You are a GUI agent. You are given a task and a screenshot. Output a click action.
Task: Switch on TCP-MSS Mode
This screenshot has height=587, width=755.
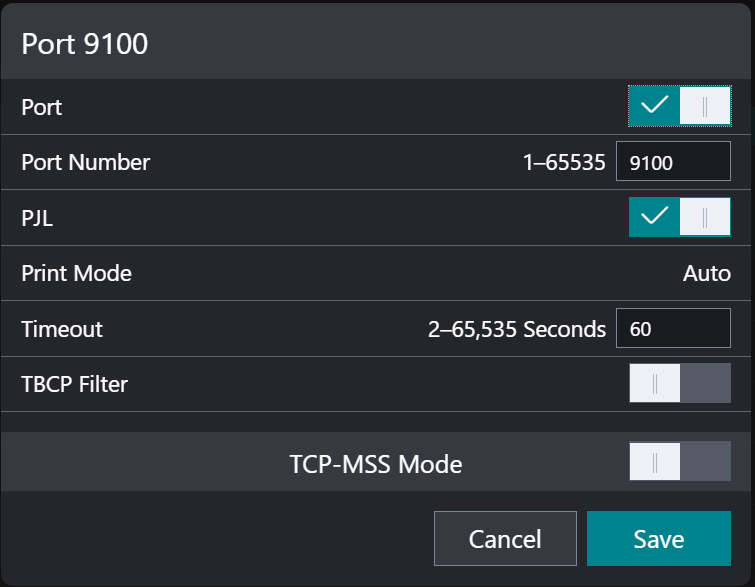click(x=680, y=462)
